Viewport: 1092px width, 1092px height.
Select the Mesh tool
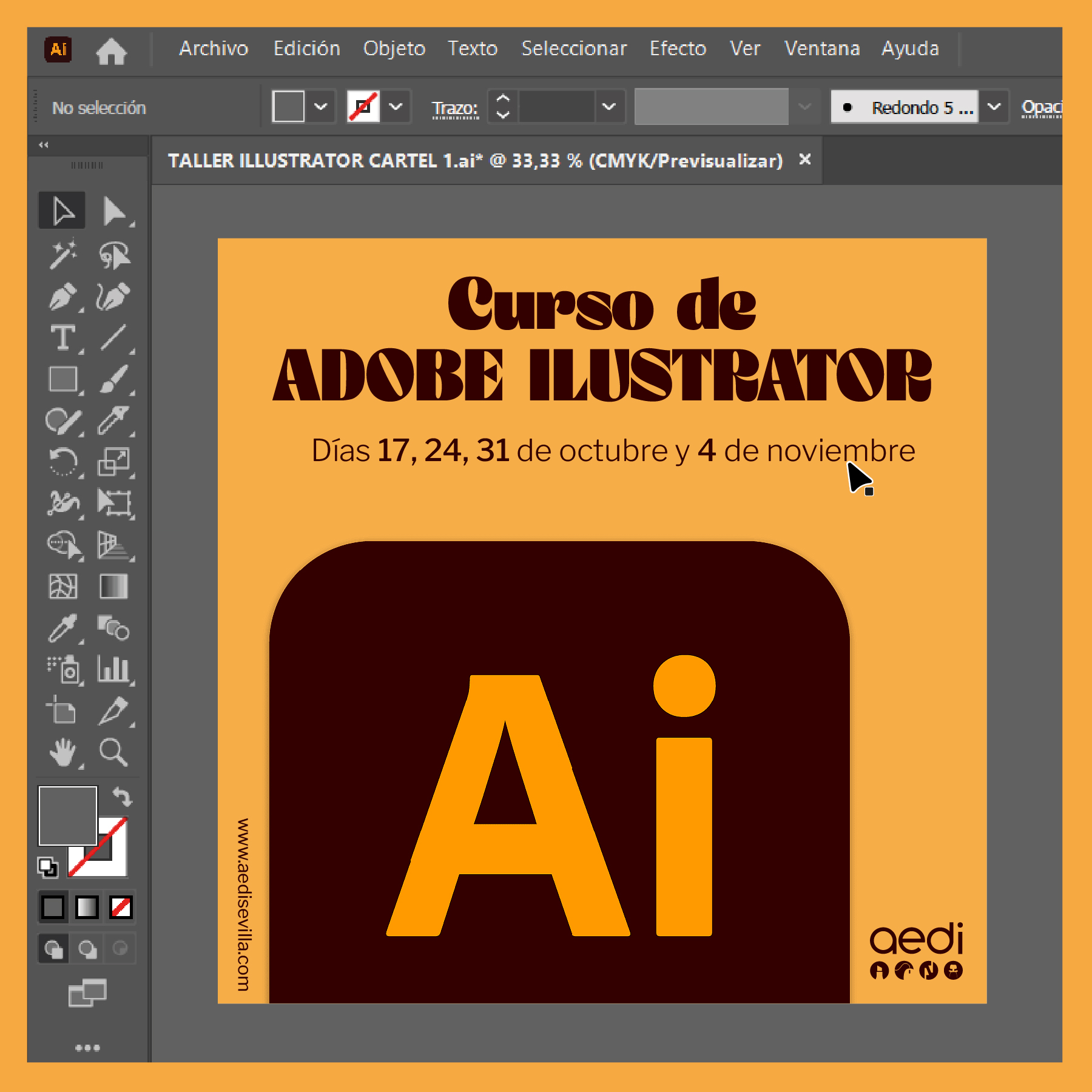click(x=62, y=587)
